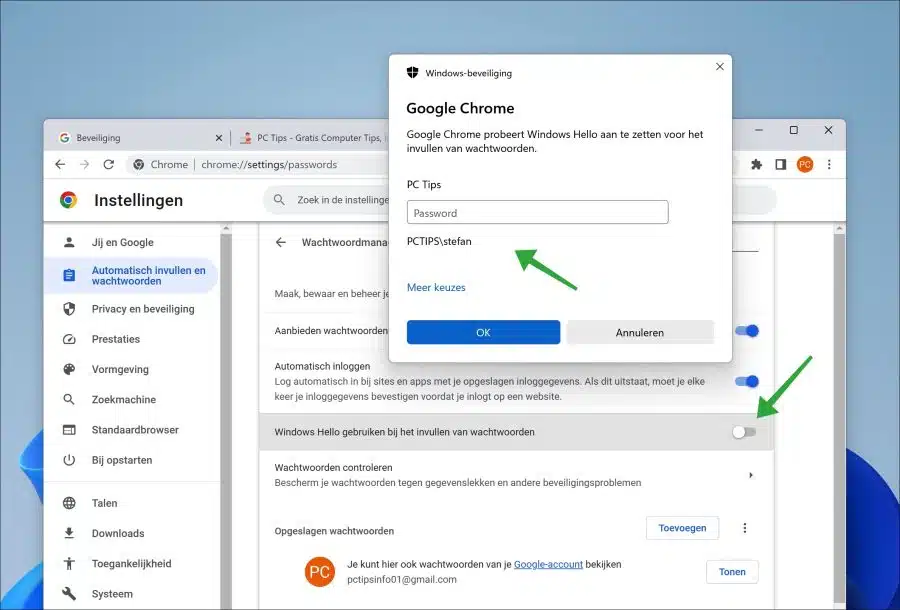This screenshot has height=610, width=900.
Task: Click pctipsinfo01@gmail.com email text
Action: point(402,580)
